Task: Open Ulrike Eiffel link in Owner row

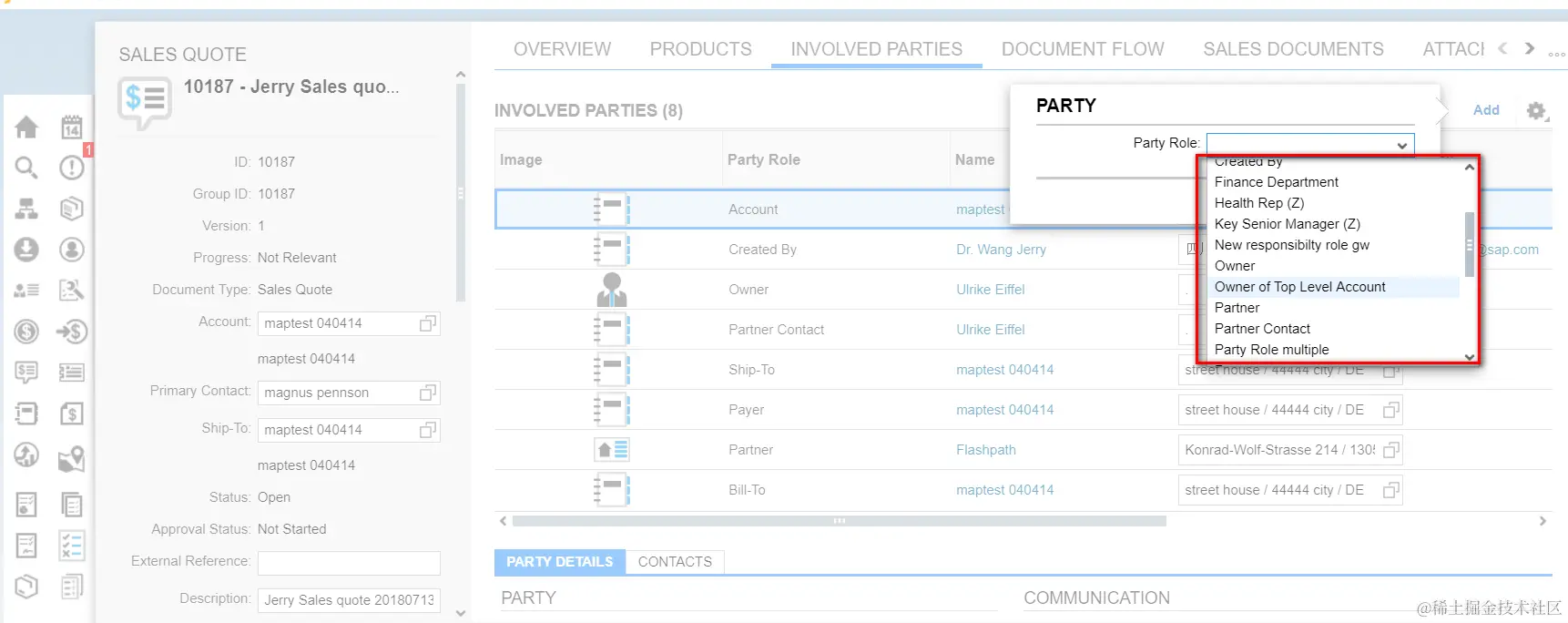Action: pos(990,290)
